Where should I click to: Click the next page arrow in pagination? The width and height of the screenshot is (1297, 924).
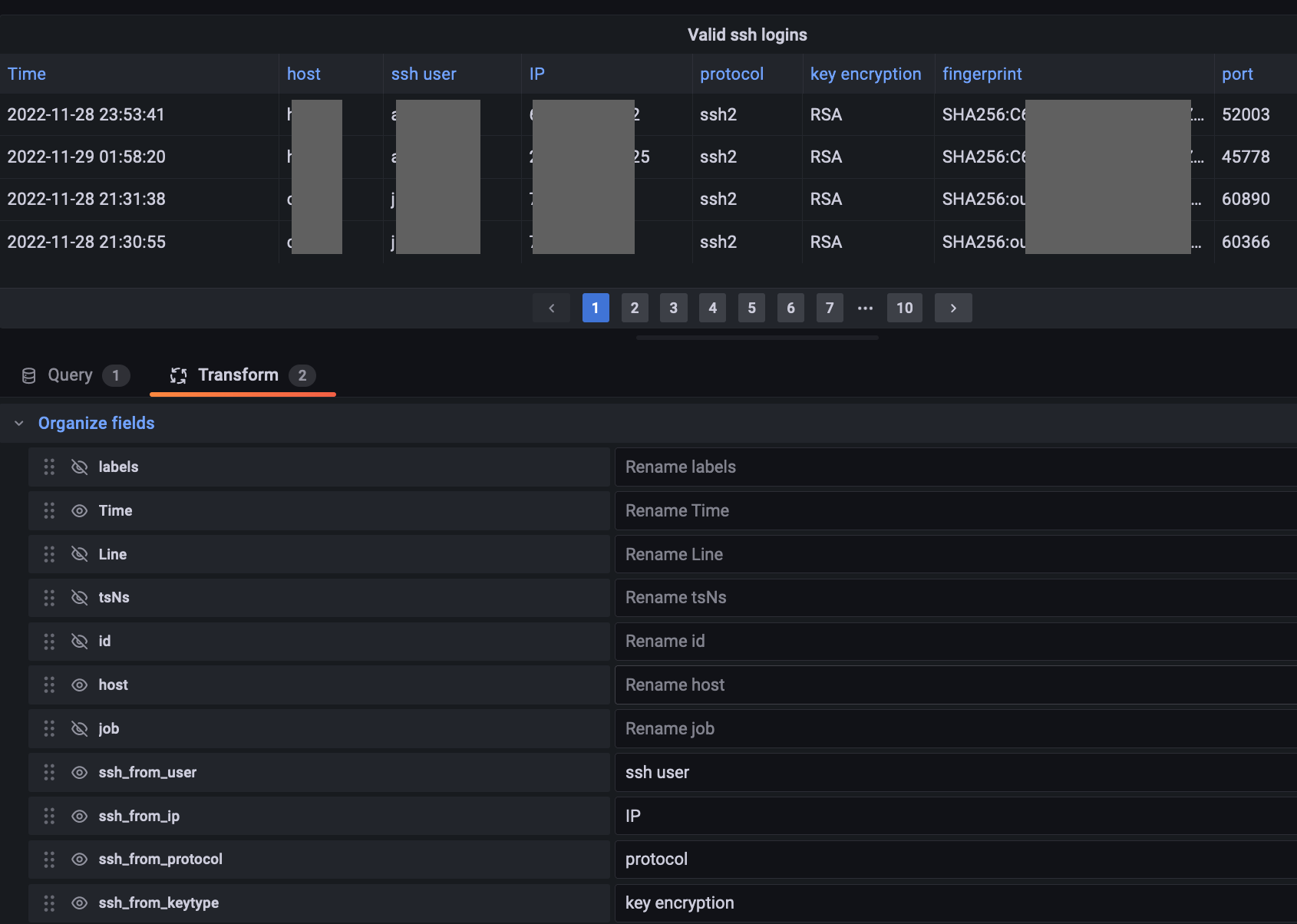(953, 307)
